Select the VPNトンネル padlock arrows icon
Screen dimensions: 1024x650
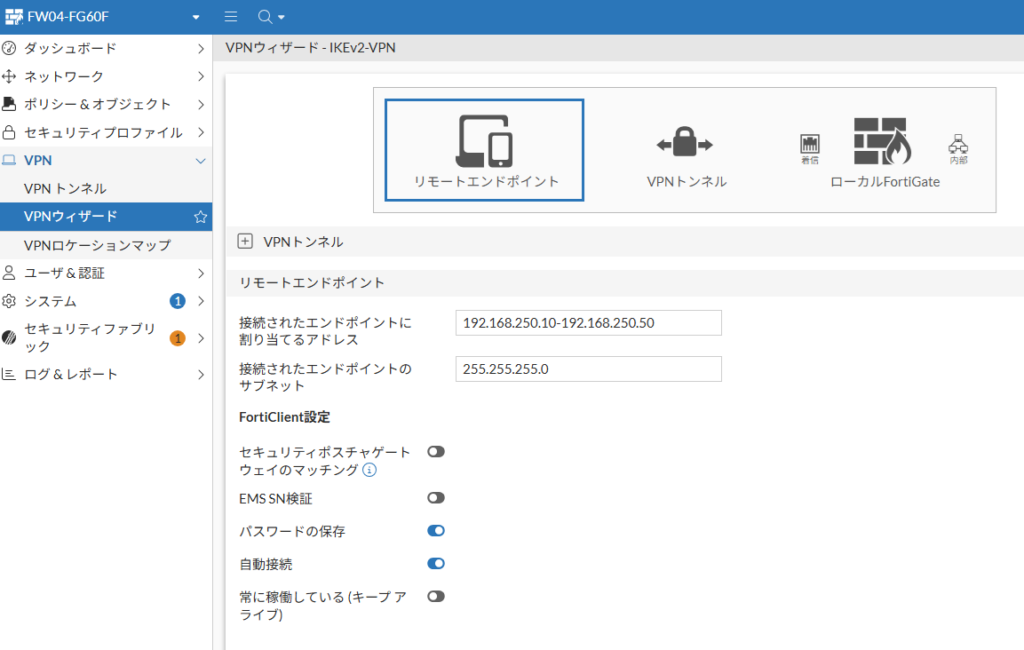(684, 142)
